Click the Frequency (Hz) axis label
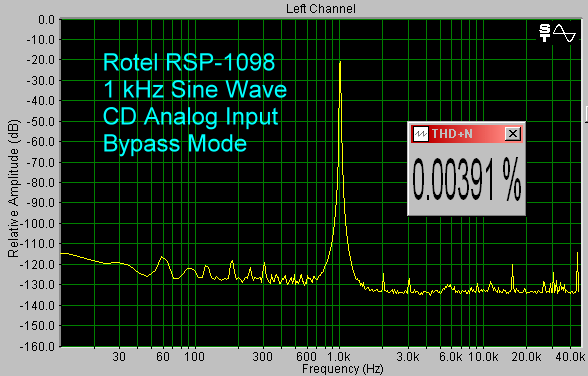Screen dimensions: 588x376 342,369
